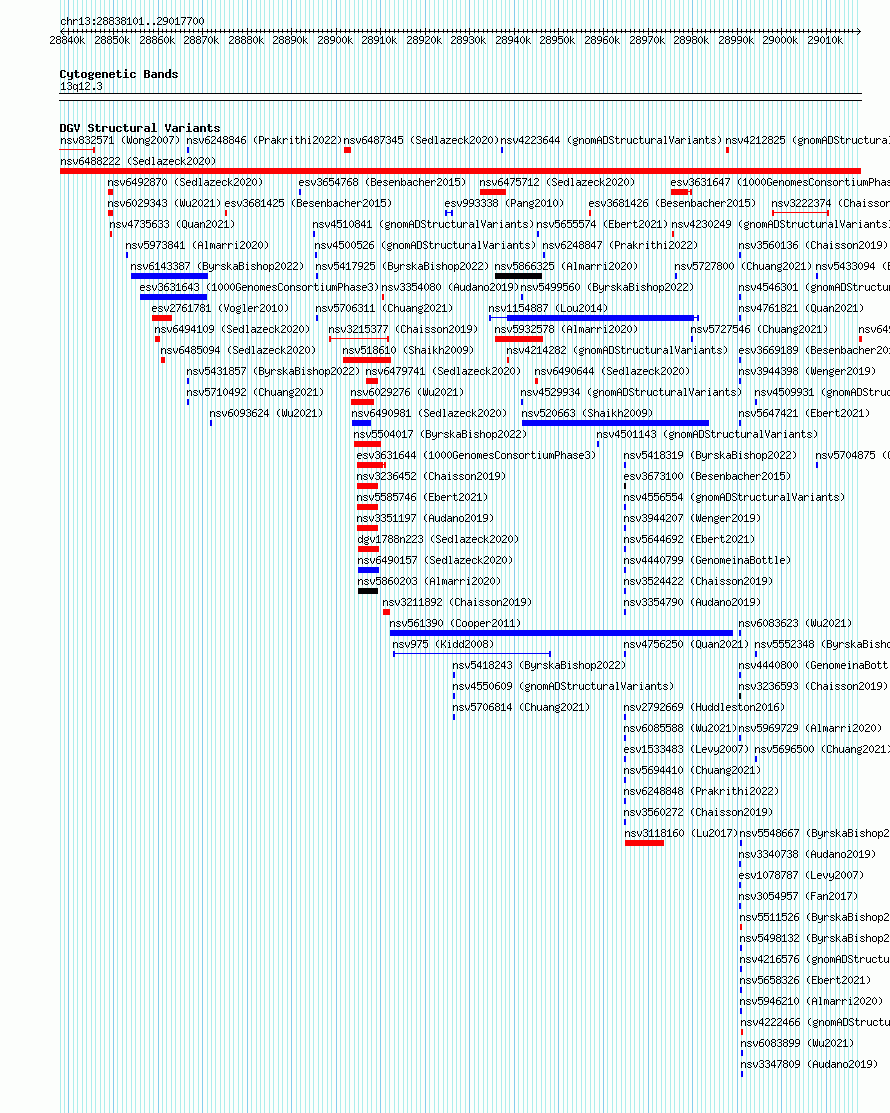
Task: Click nsv5710492 (Chuang2021) label
Action: (255, 392)
